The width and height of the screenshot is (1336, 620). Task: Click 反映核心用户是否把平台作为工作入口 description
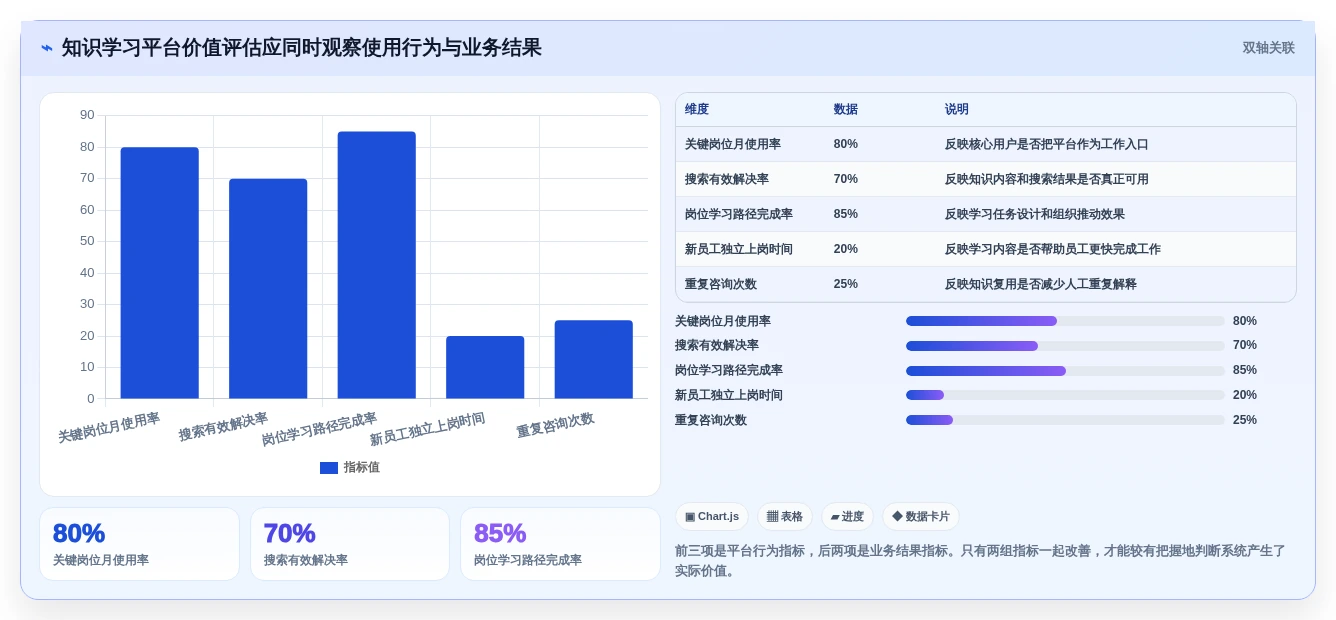pyautogui.click(x=1047, y=144)
